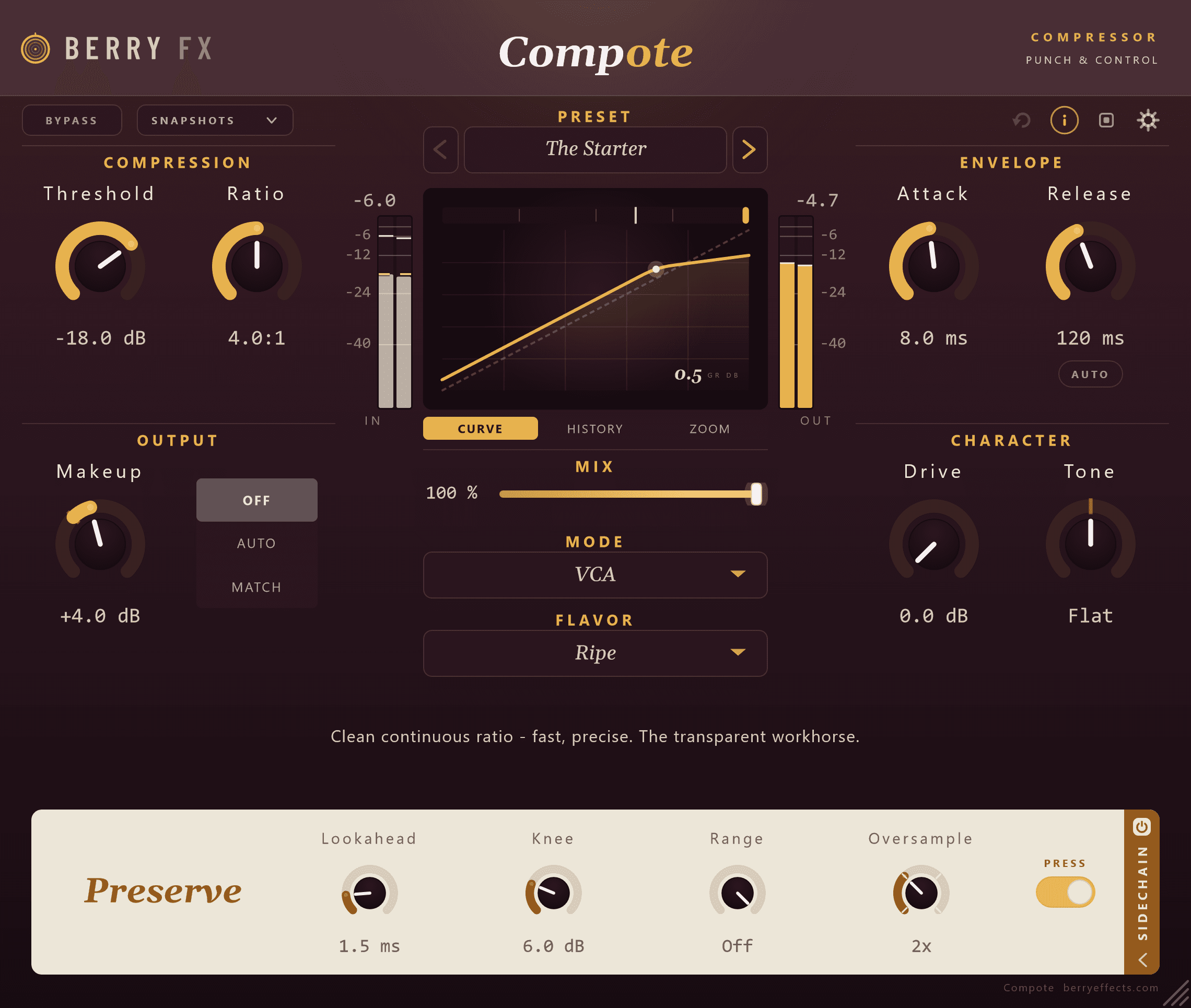Open the settings gear icon

click(1148, 121)
